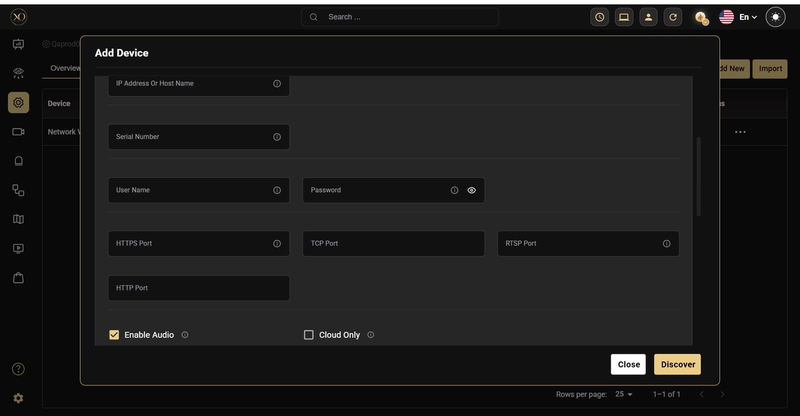Select the highlighted device settings sidebar icon
This screenshot has height=416, width=800.
point(18,103)
